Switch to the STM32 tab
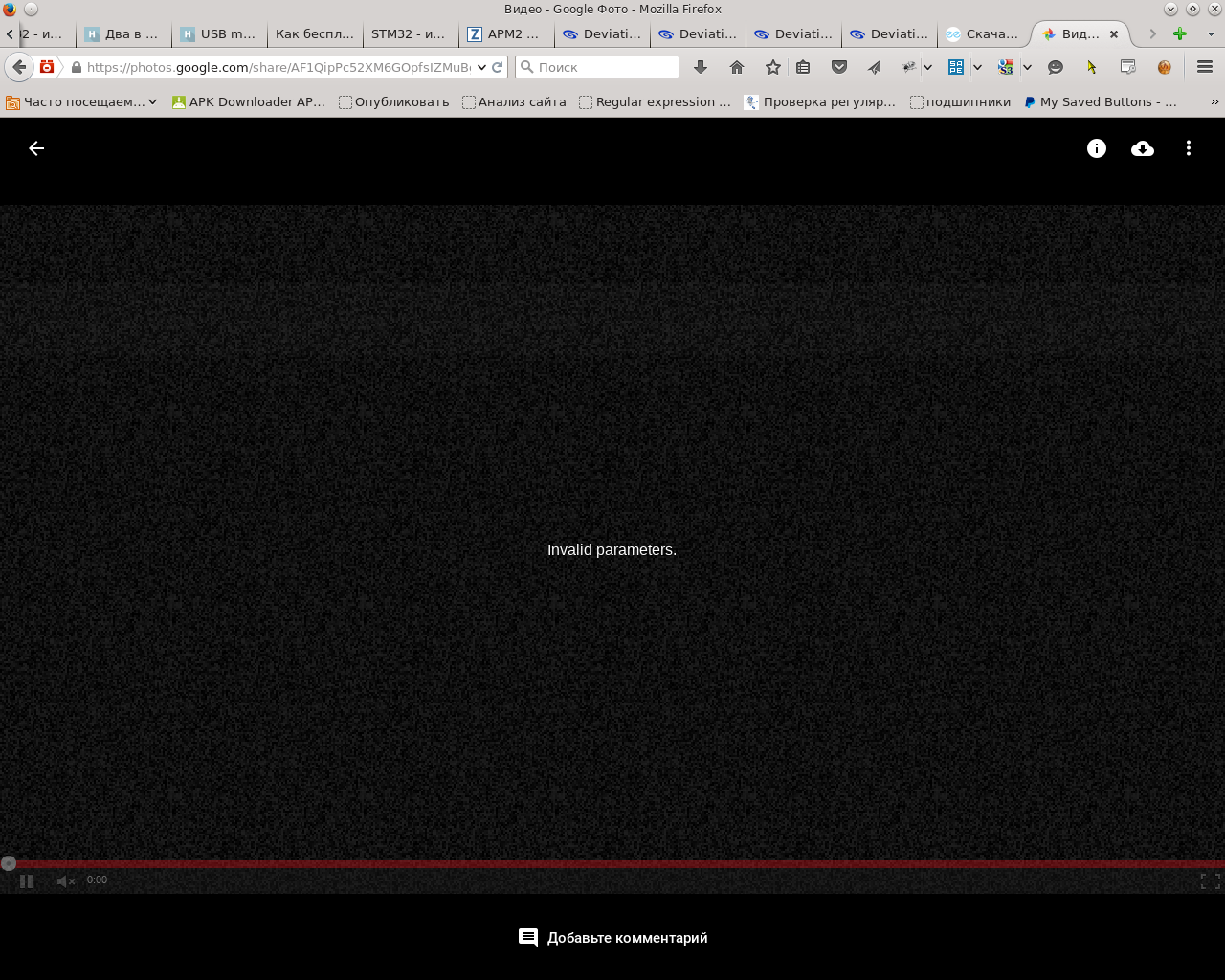 (x=409, y=33)
